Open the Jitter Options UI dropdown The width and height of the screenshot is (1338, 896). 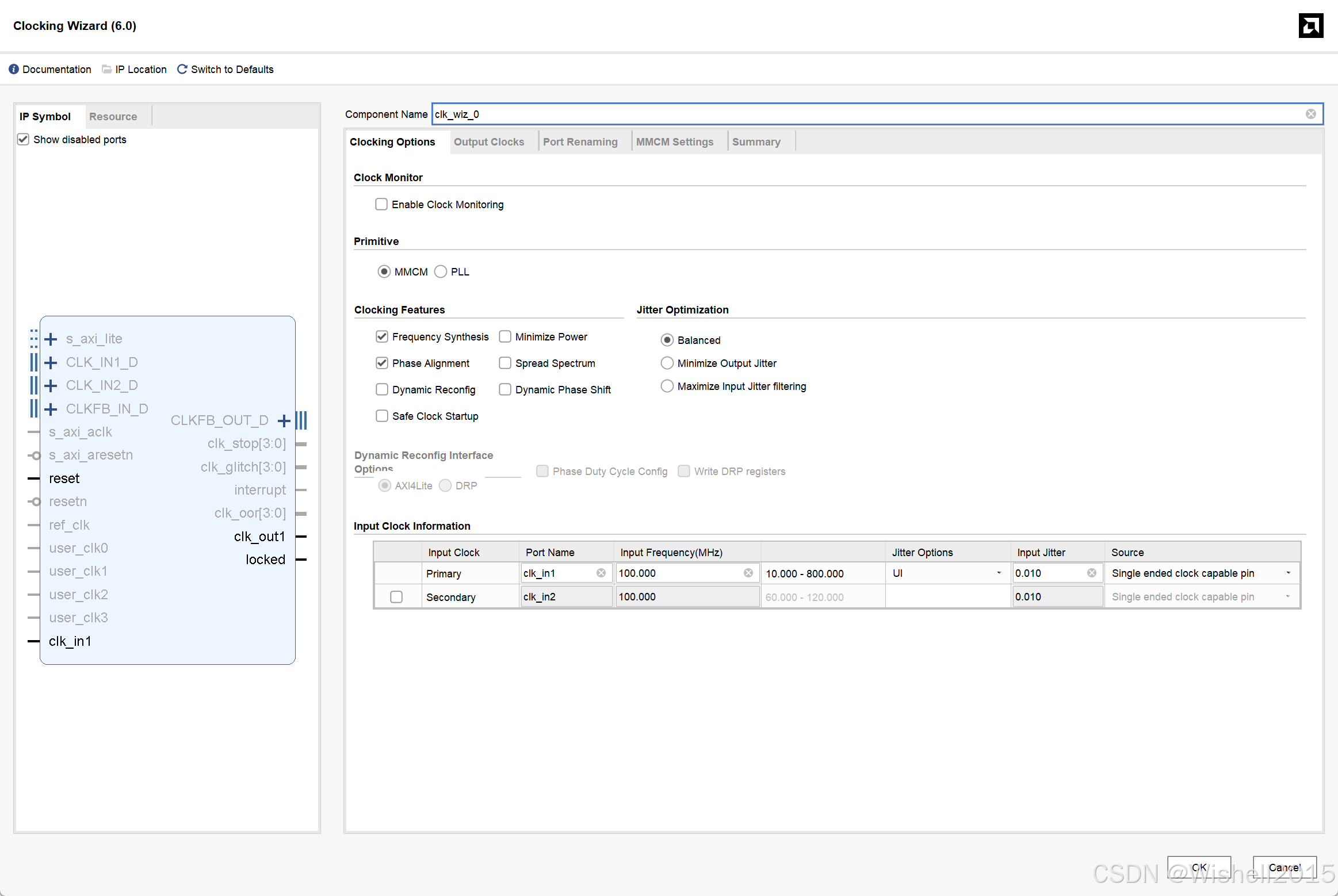pos(999,573)
